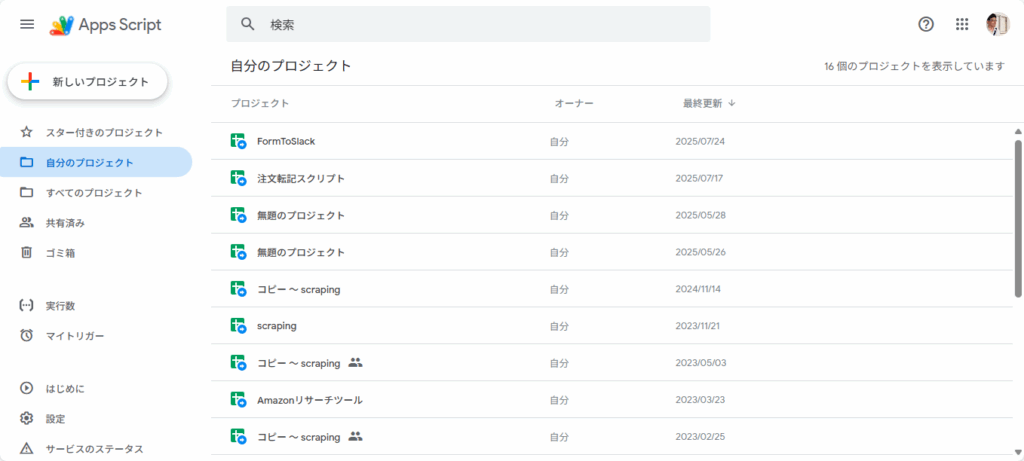Screen dimensions: 1024x461
Task: Open the hamburger main menu icon
Action: click(27, 24)
